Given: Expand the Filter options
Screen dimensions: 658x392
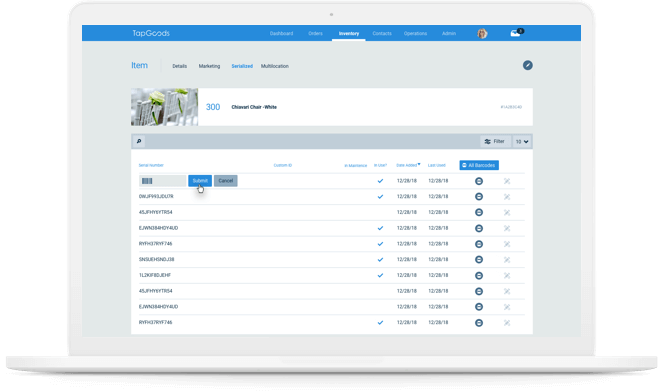Looking at the screenshot, I should click(495, 141).
